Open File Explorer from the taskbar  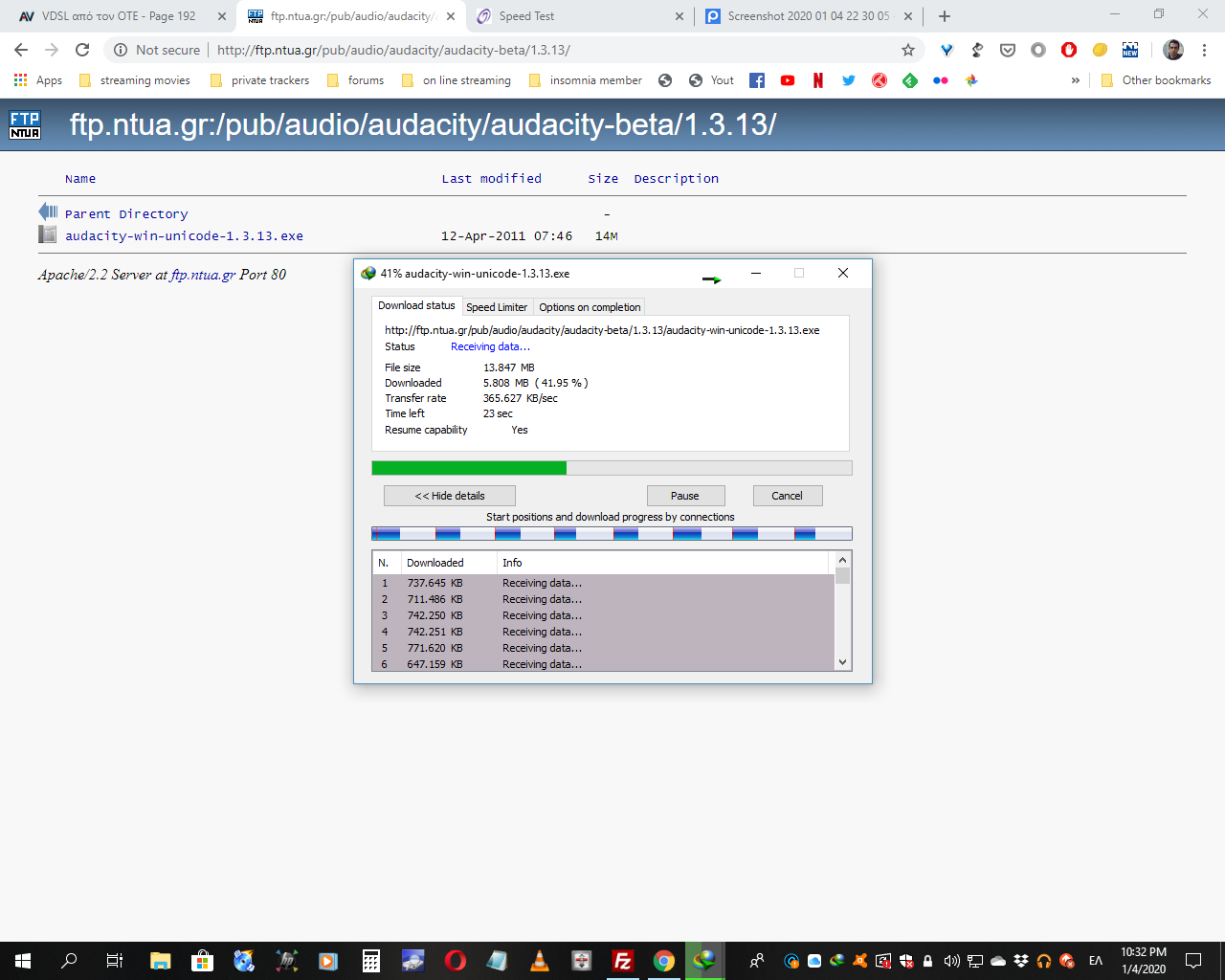coord(160,961)
